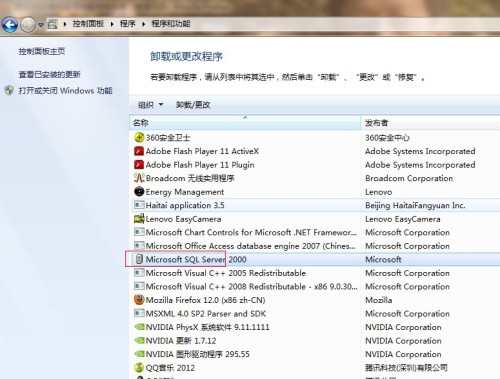Image resolution: width=500 pixels, height=379 pixels.
Task: Click publisher 腾讯科技(深圳)有限公司
Action: tap(406, 368)
